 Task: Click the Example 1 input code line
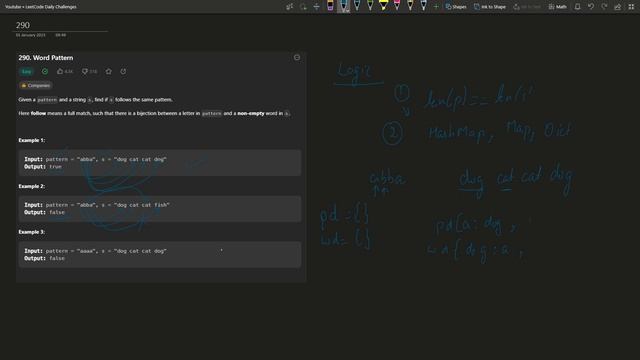point(96,159)
